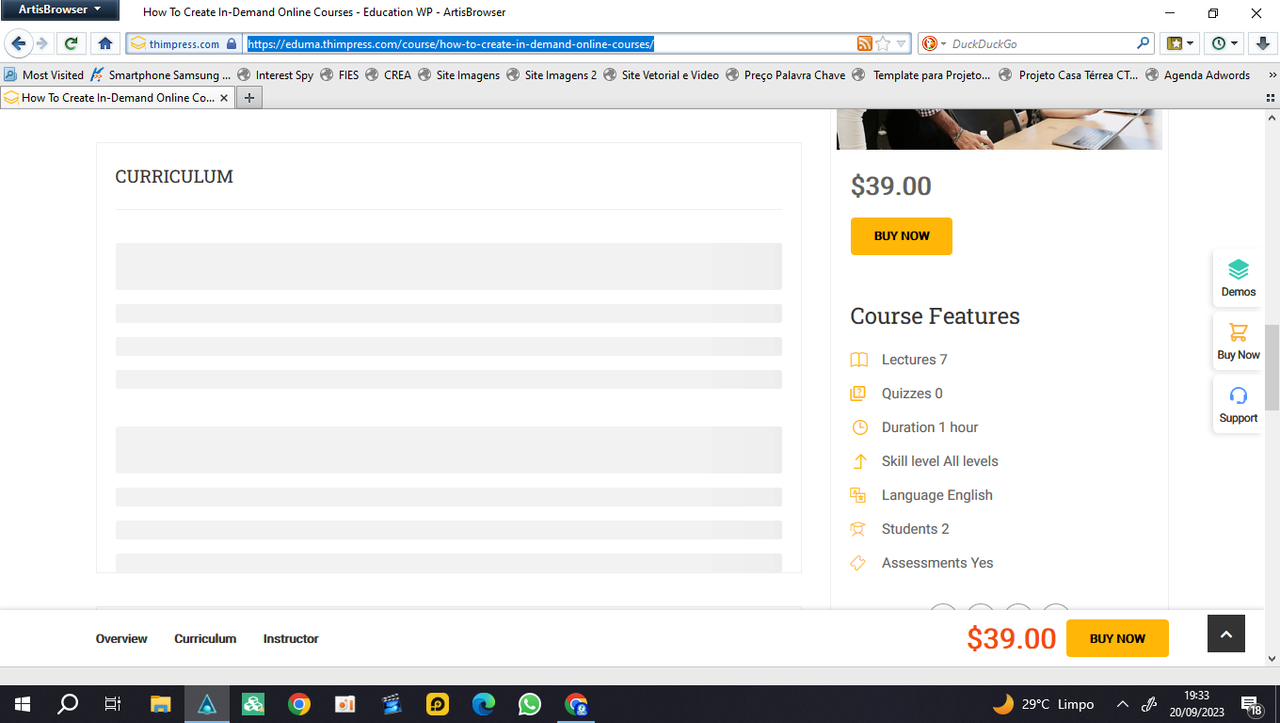The width and height of the screenshot is (1280, 723).
Task: Open the Support headset widget
Action: pyautogui.click(x=1238, y=404)
